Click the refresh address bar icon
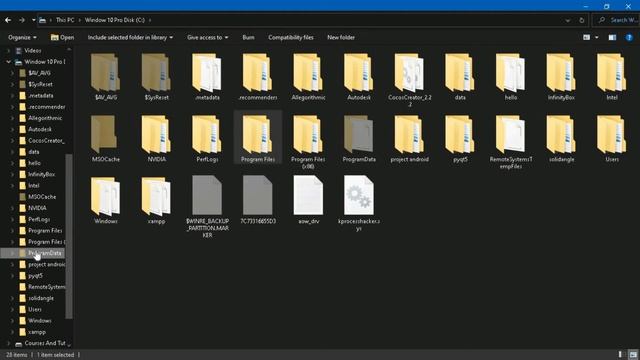Viewport: 640px width, 360px height. click(582, 20)
